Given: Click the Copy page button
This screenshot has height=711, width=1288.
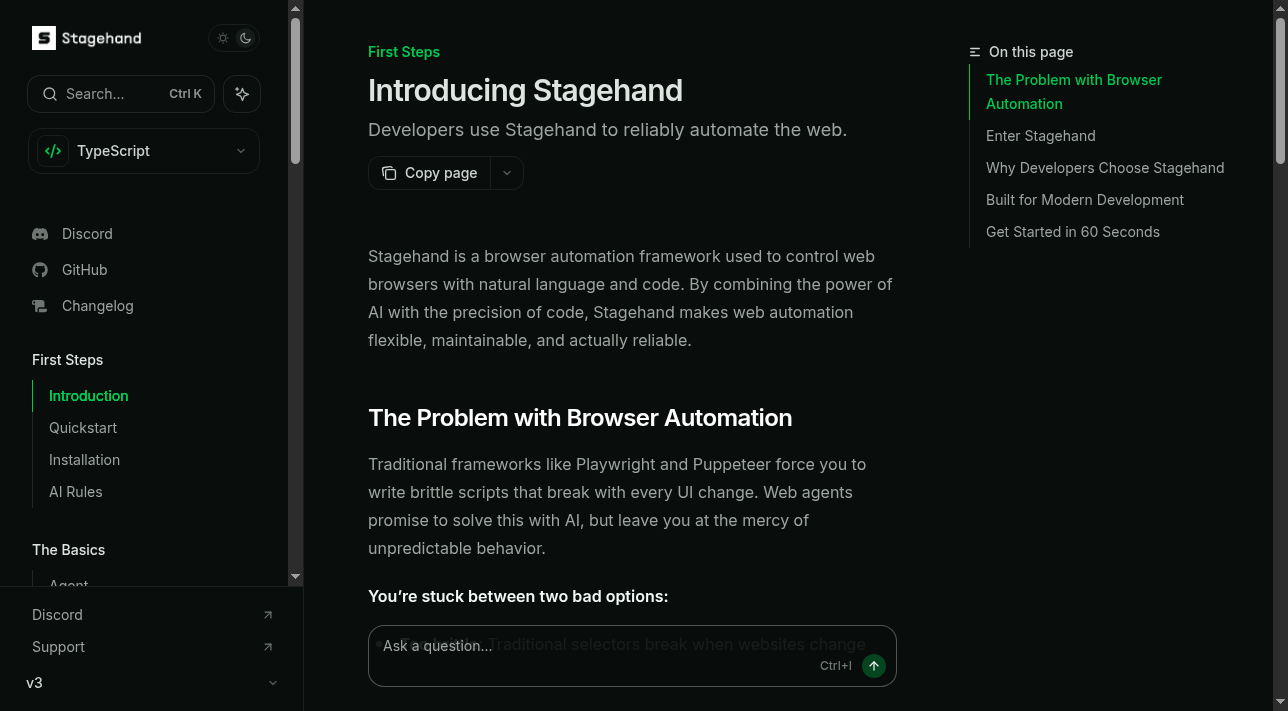Looking at the screenshot, I should point(429,173).
